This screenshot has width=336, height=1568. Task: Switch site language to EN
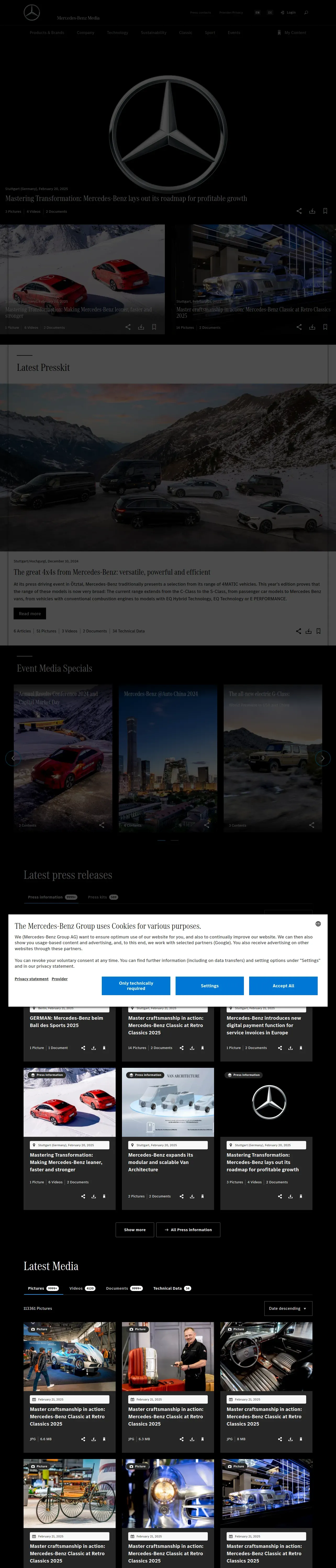(257, 12)
